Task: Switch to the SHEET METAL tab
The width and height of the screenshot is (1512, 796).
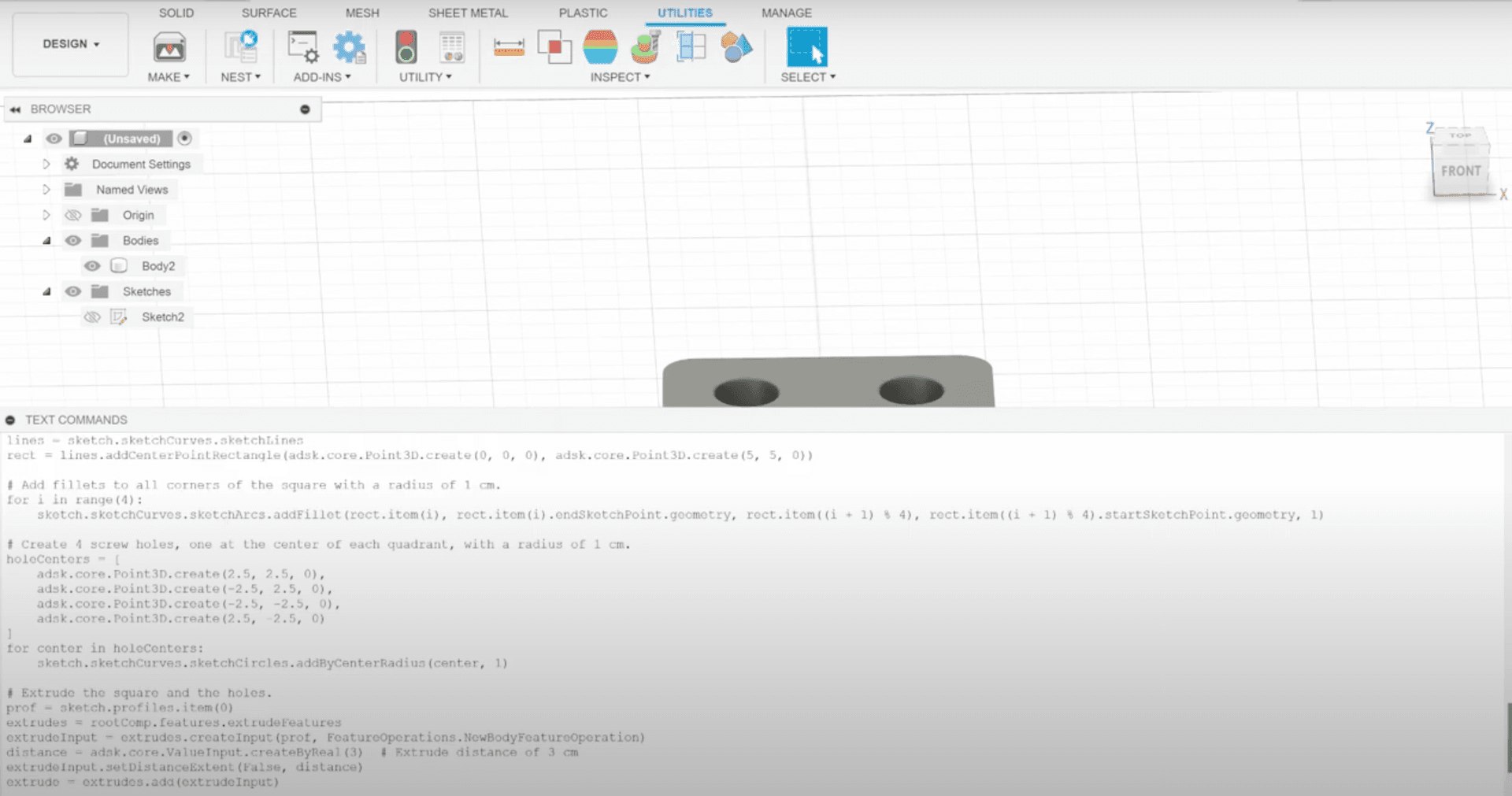Action: pyautogui.click(x=468, y=13)
